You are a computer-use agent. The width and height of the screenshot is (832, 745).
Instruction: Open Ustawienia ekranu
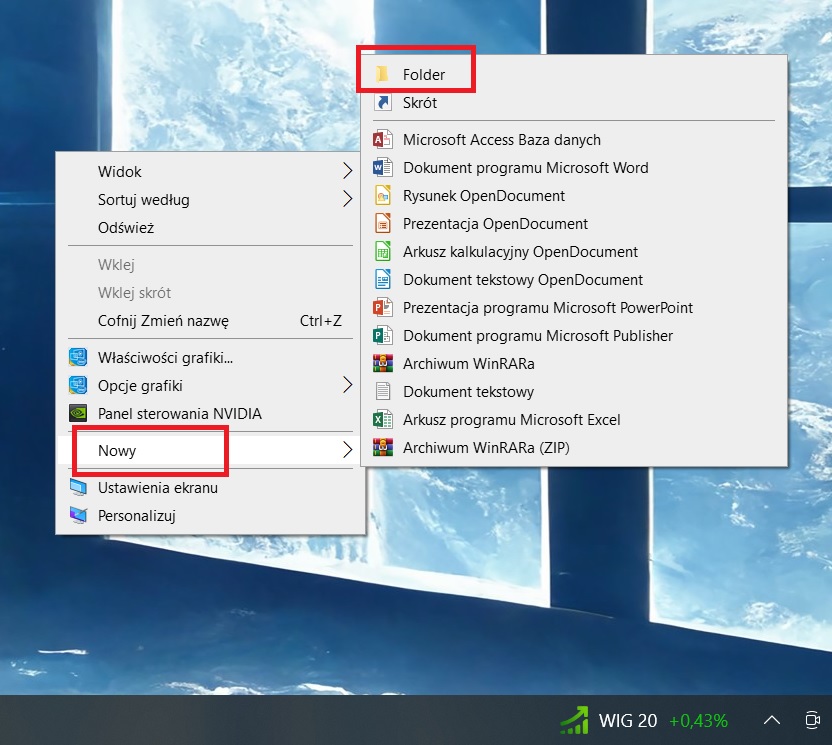[x=211, y=488]
